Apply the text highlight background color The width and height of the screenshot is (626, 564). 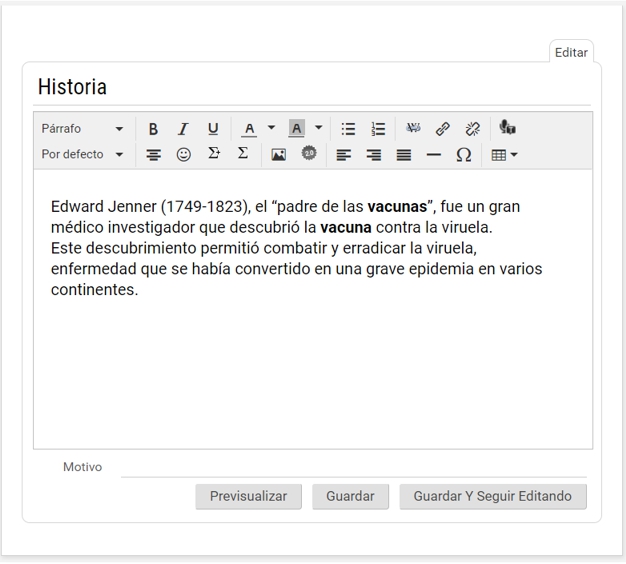(296, 129)
